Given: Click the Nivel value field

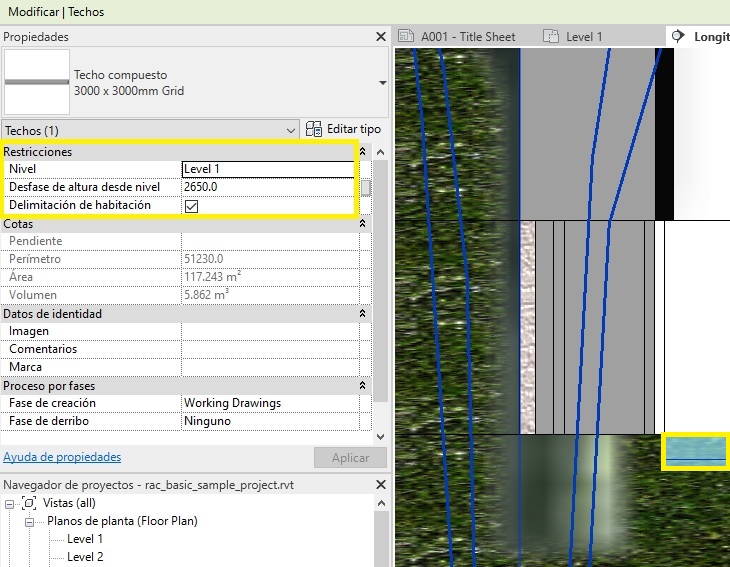Looking at the screenshot, I should click(268, 169).
